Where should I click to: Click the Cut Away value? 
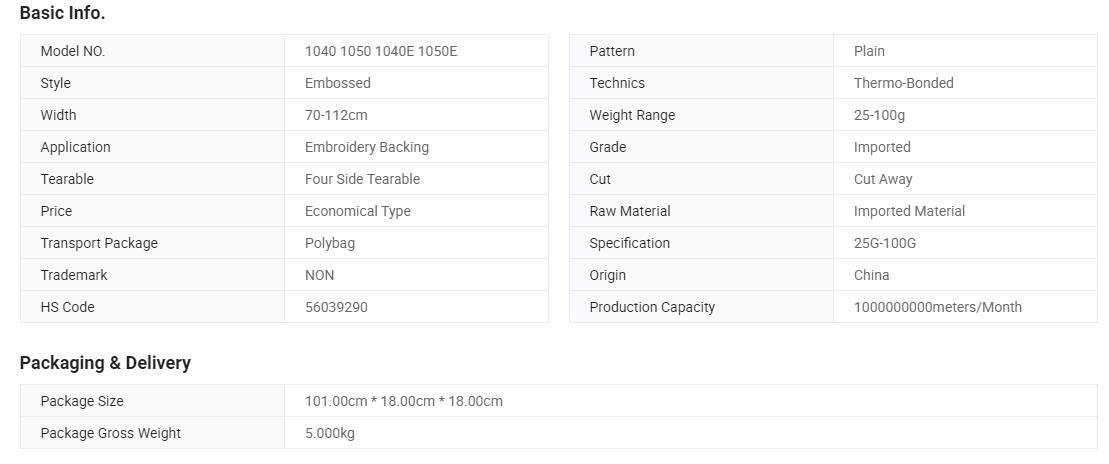point(883,179)
